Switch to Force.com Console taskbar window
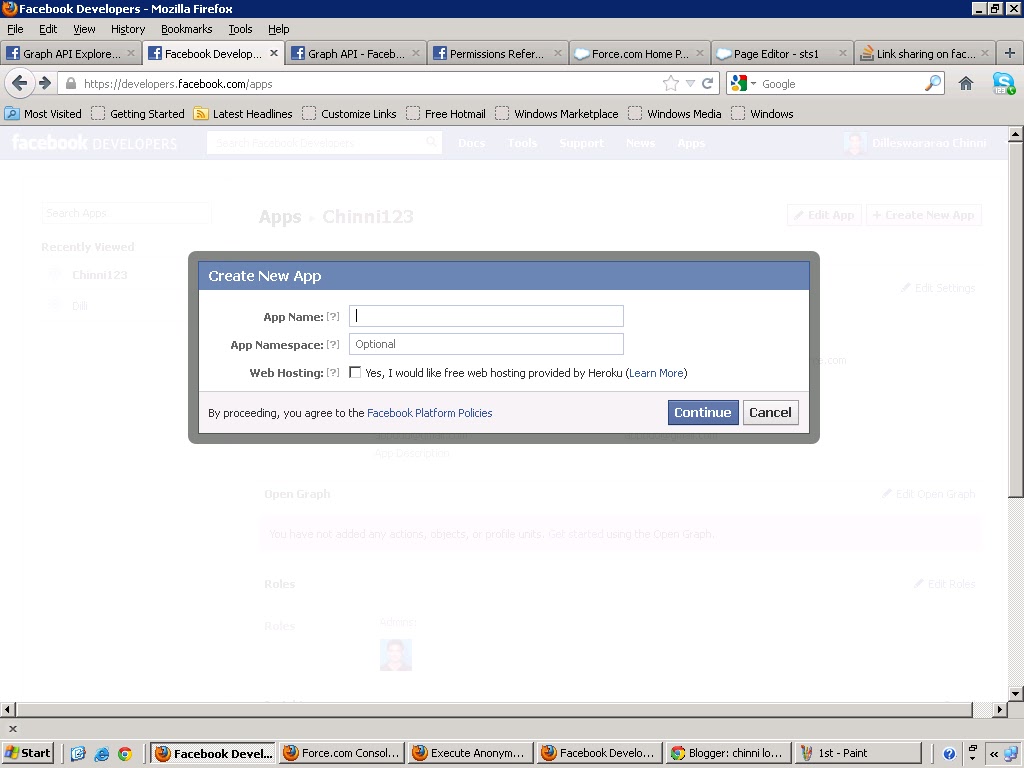 pyautogui.click(x=342, y=753)
